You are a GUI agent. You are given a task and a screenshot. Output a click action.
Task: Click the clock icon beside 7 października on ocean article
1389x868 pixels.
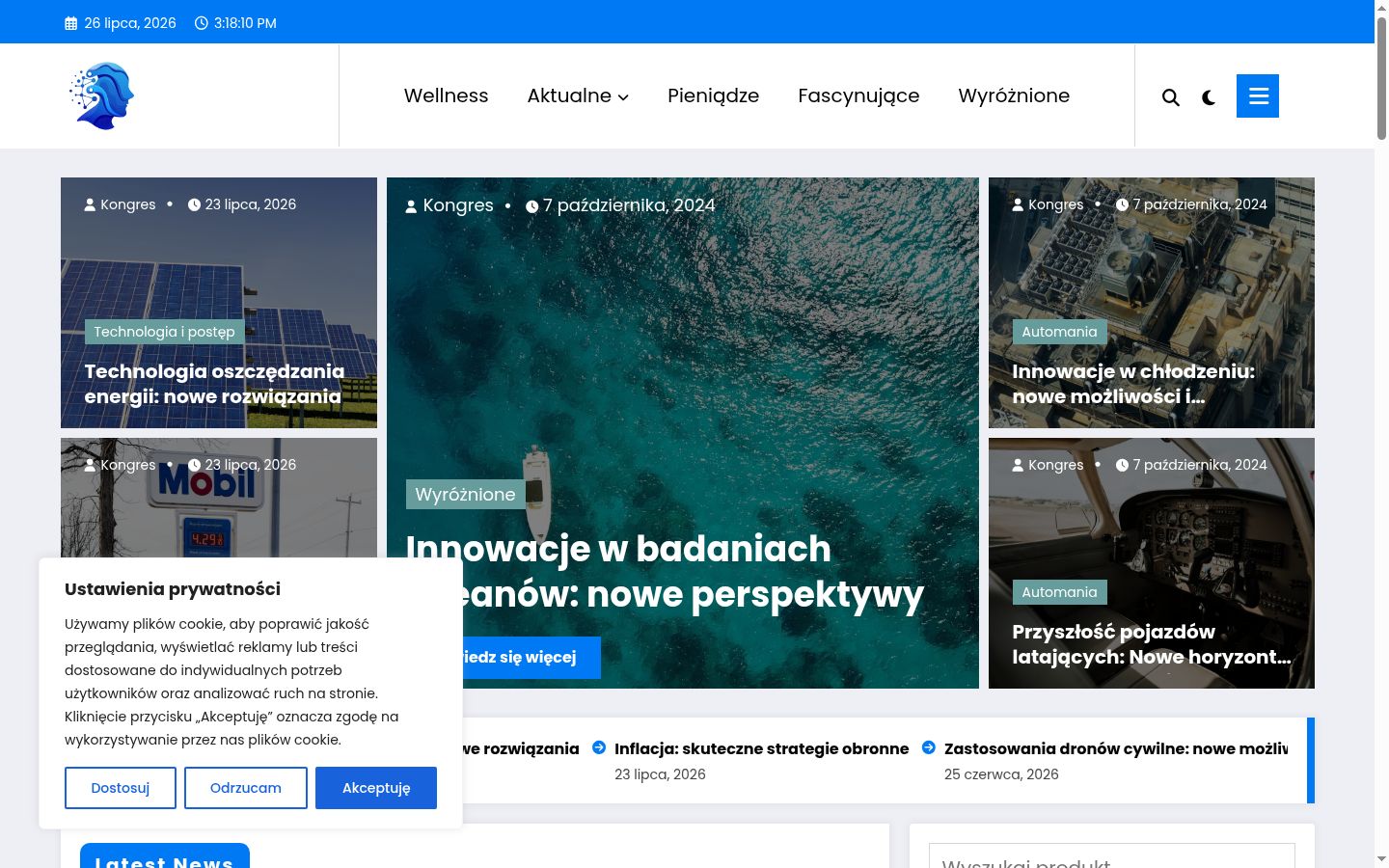[x=531, y=206]
